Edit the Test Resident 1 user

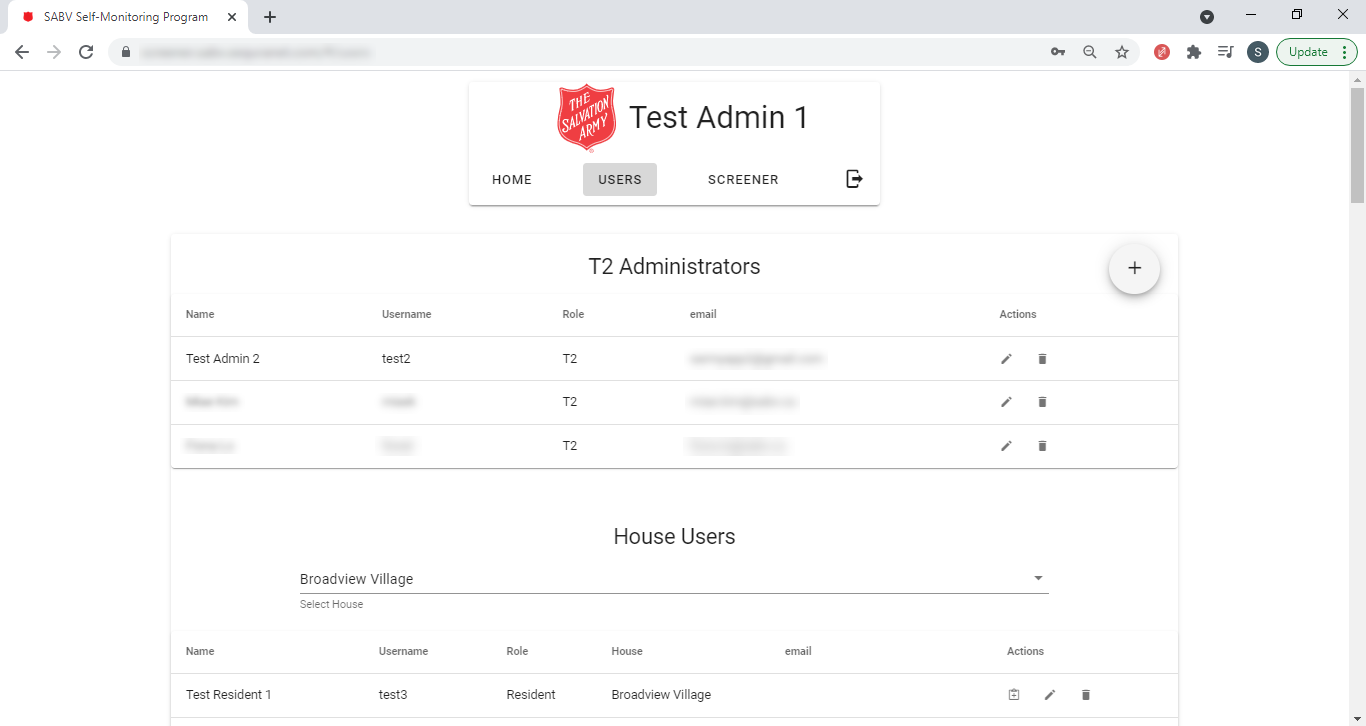(1050, 695)
